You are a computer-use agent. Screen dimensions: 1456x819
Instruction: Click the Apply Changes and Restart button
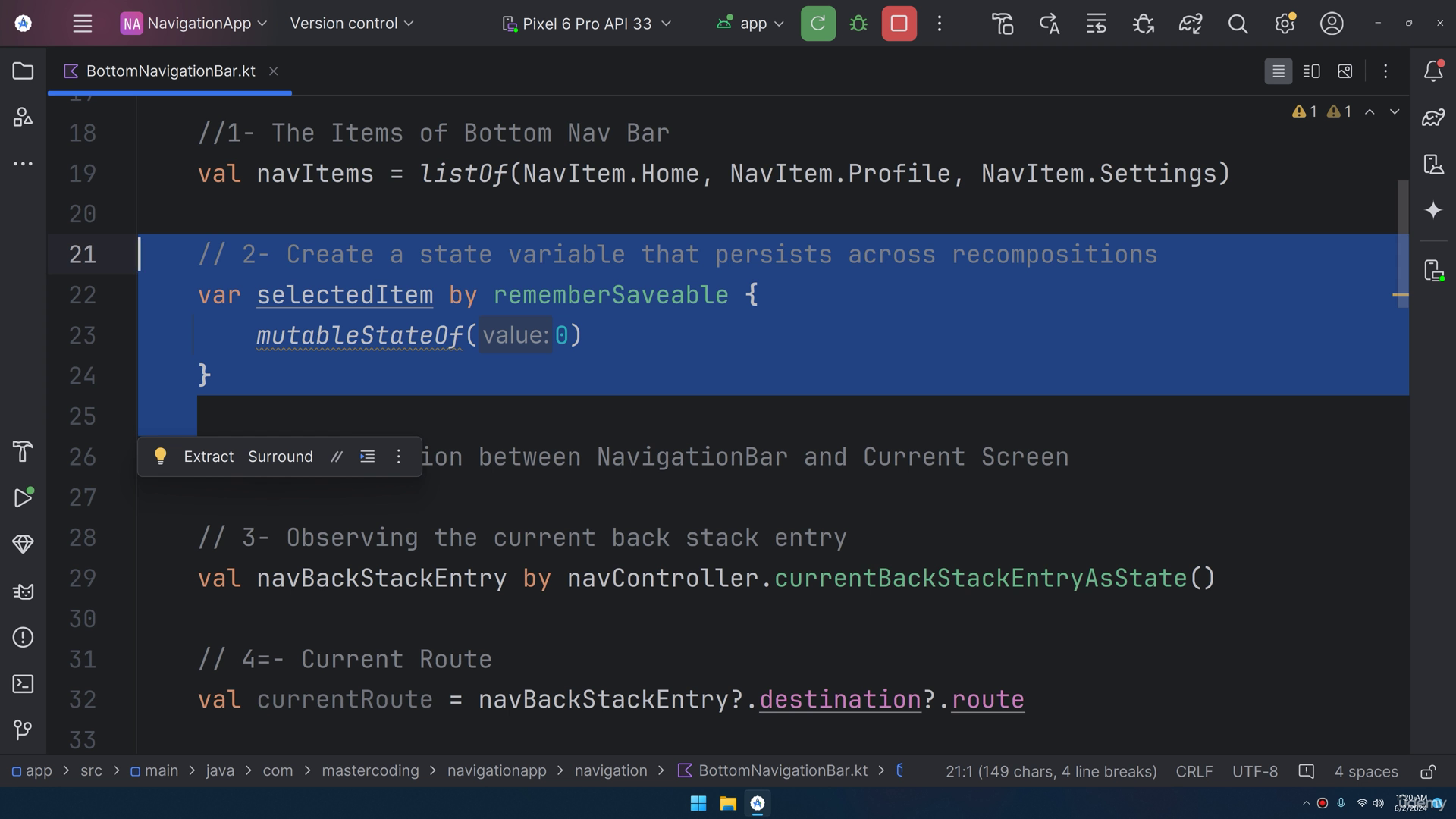[x=817, y=24]
